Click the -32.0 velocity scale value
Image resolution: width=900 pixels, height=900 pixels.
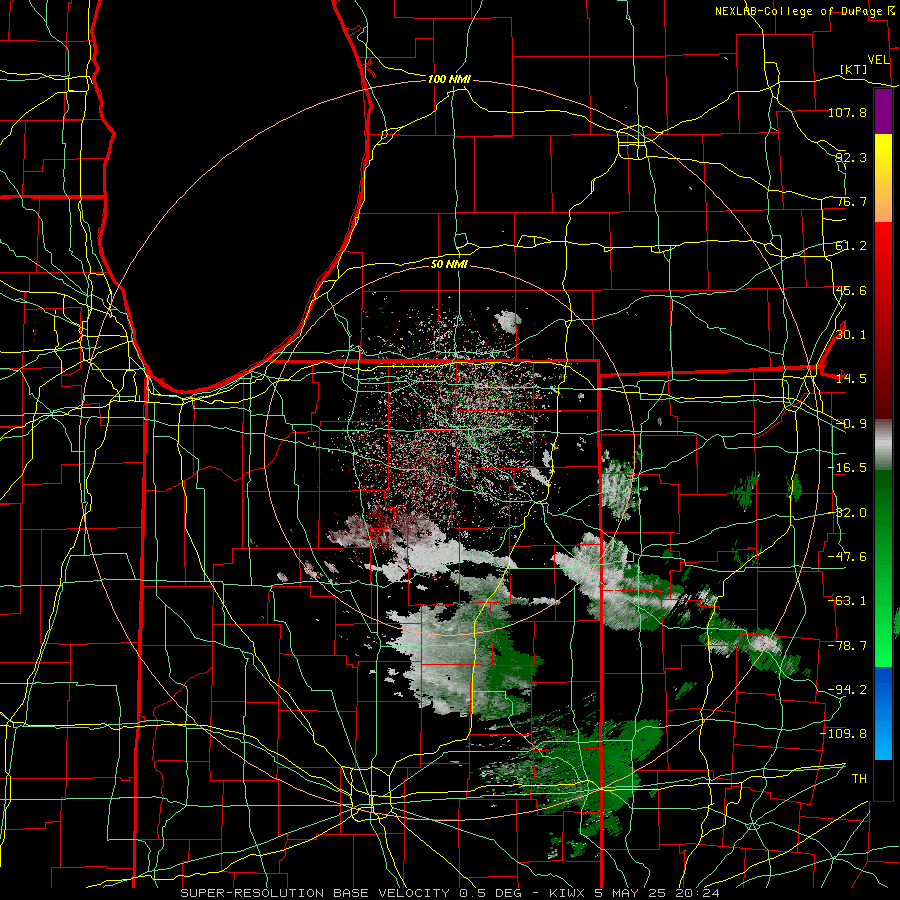coord(847,513)
